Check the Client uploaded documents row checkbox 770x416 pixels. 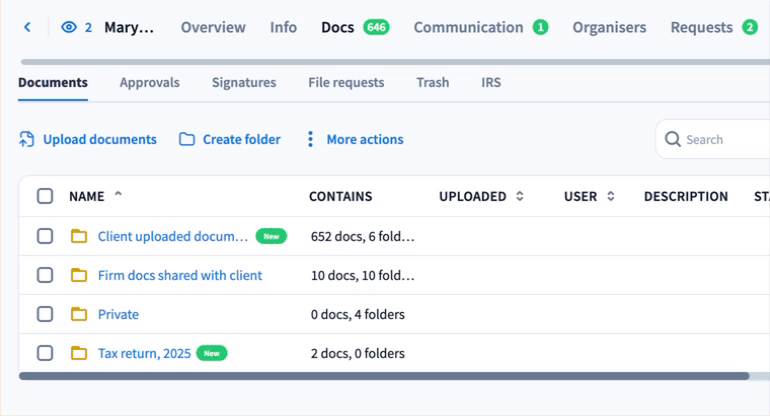45,236
